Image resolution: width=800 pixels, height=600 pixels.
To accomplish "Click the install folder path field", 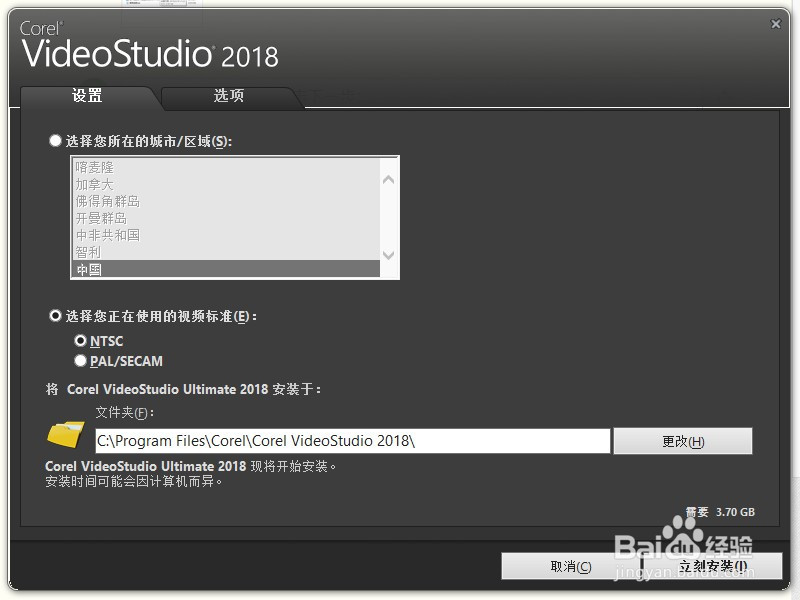I will point(353,441).
